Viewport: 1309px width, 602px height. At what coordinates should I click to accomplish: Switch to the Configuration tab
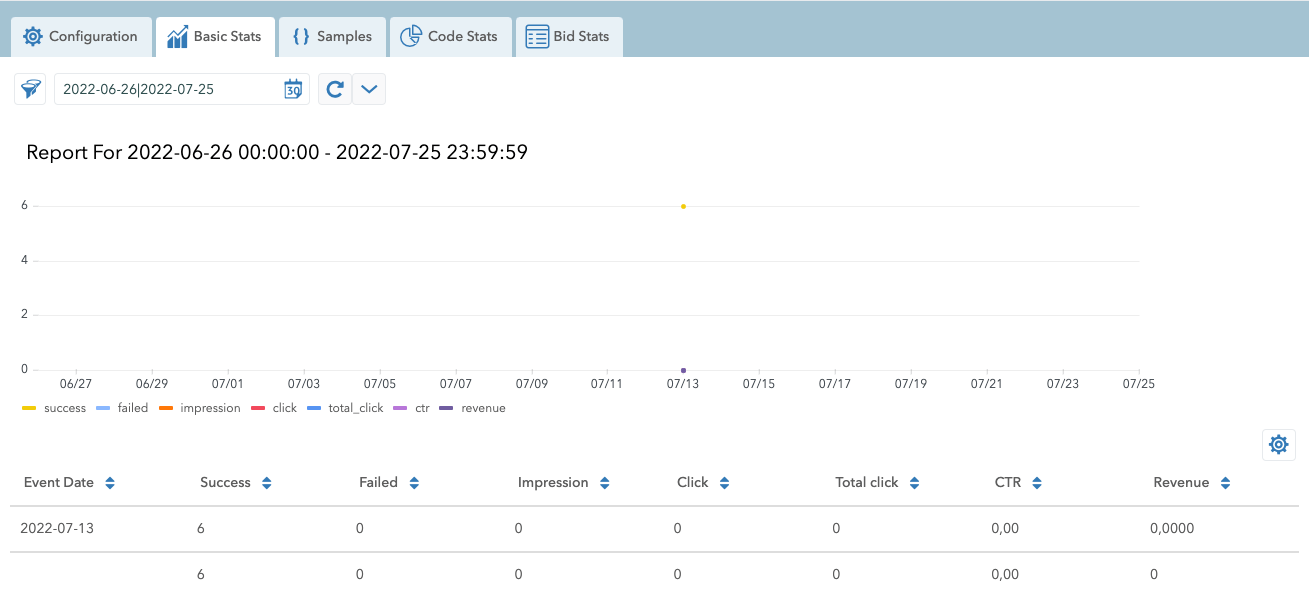(81, 37)
